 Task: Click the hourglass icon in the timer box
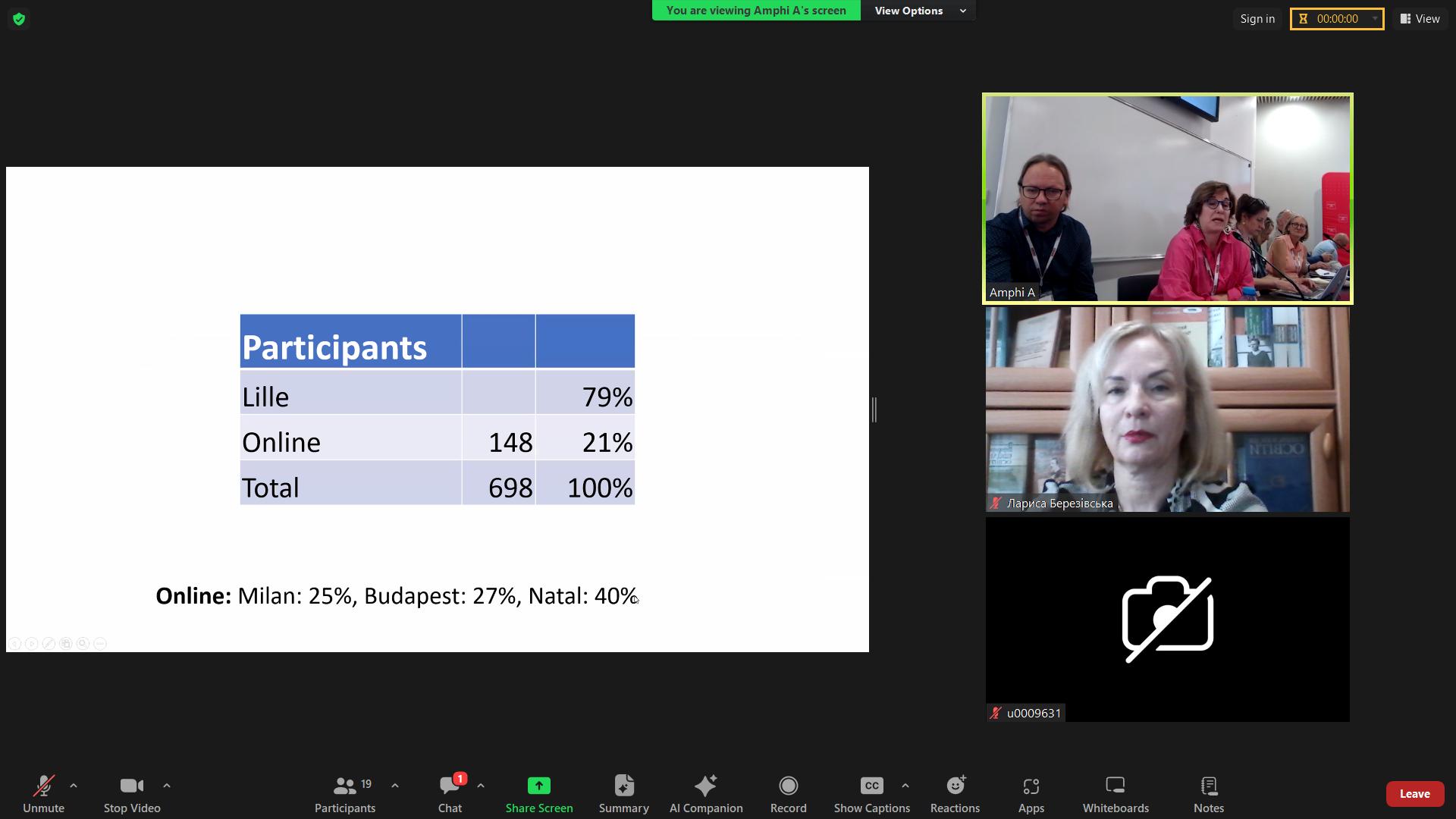1304,19
